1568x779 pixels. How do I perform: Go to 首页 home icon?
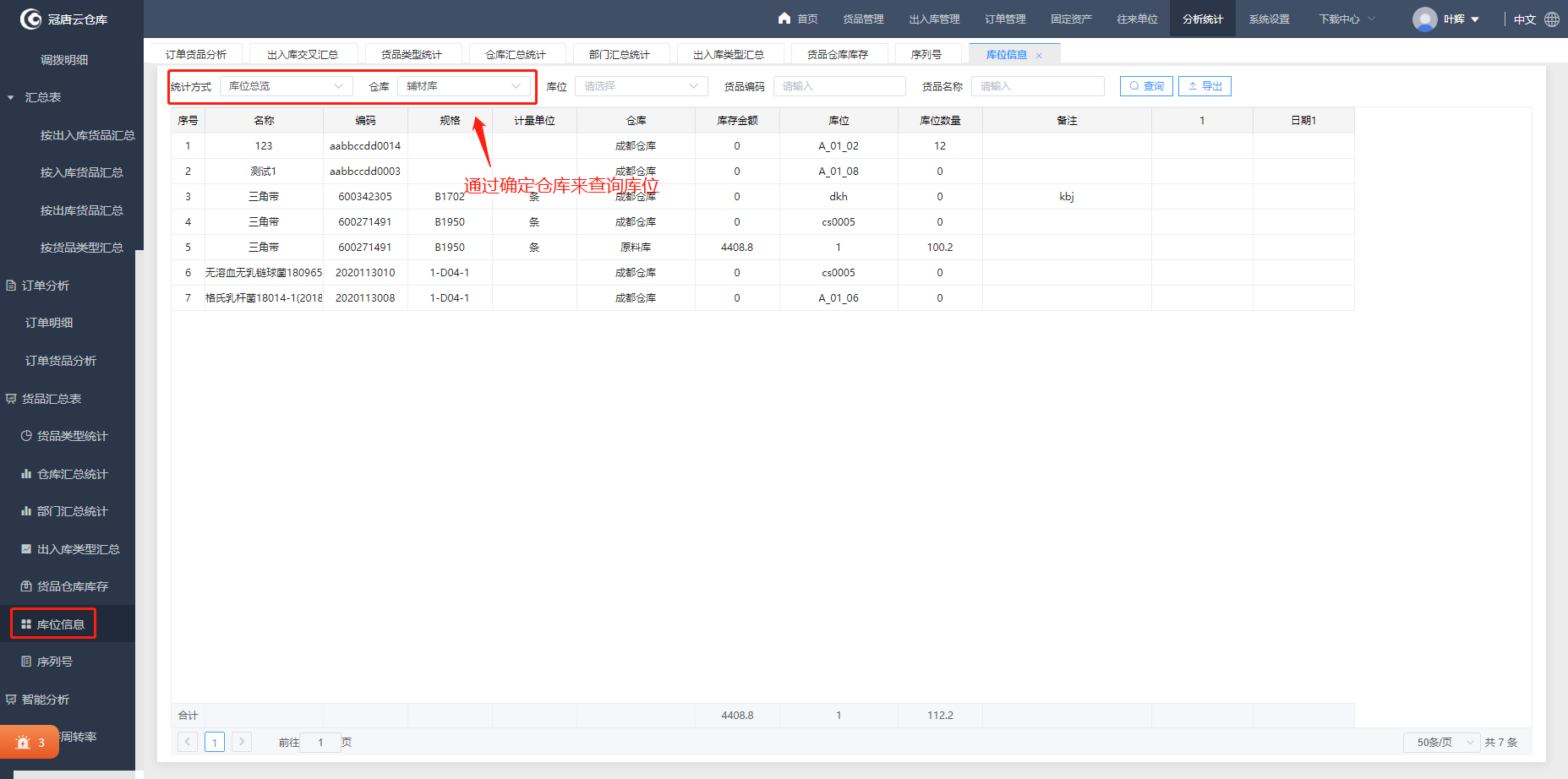click(784, 19)
